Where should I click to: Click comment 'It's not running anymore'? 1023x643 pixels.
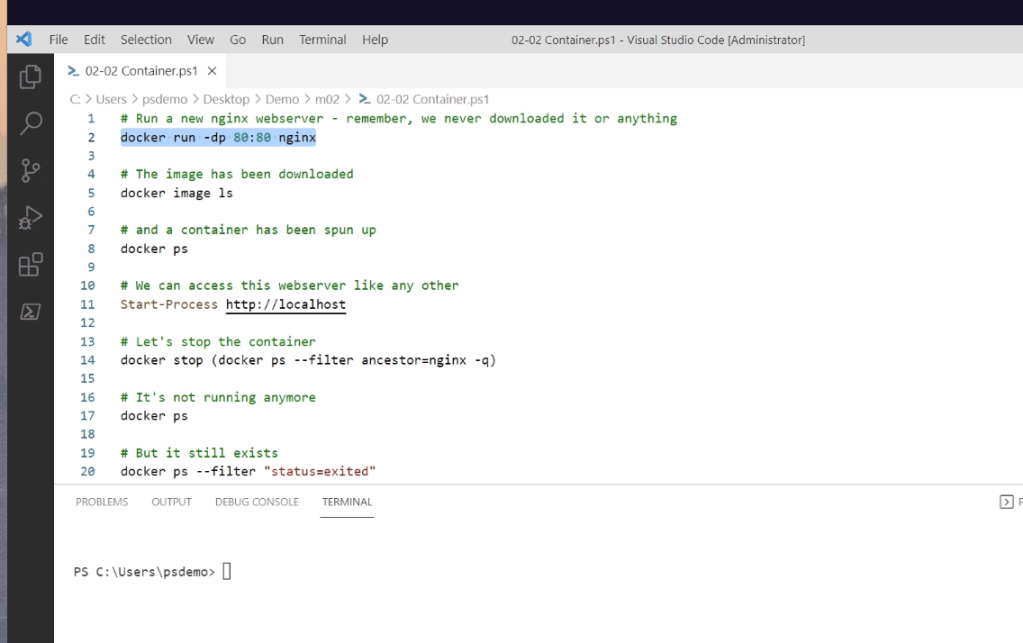(218, 397)
